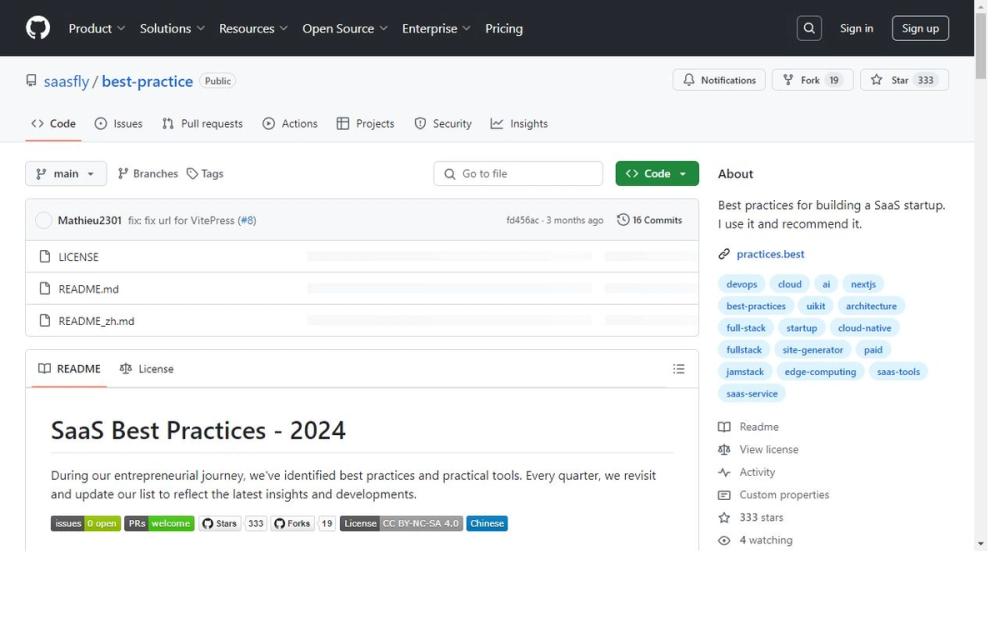
Task: Click the Chinese badge in README
Action: click(487, 524)
